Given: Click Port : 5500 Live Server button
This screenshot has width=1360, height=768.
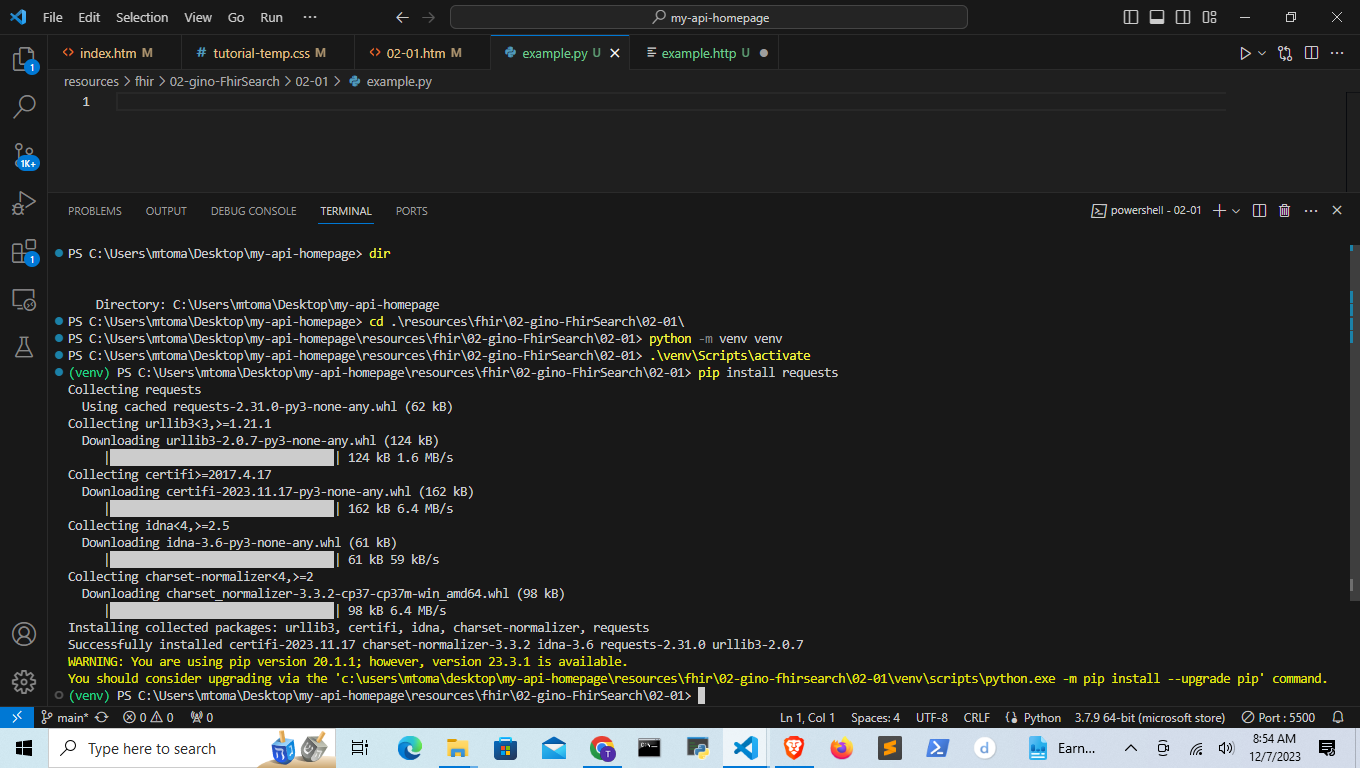Looking at the screenshot, I should point(1278,717).
